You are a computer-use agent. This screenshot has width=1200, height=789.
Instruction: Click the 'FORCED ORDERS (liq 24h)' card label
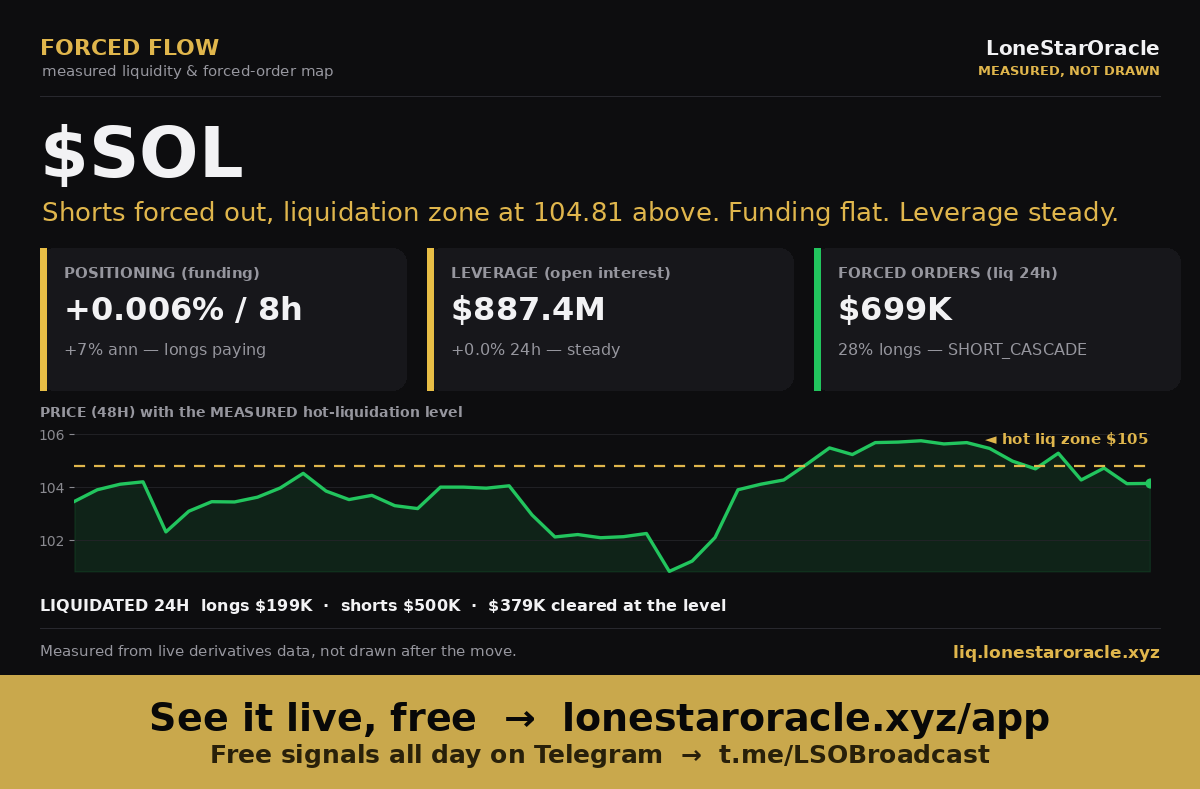[x=948, y=273]
